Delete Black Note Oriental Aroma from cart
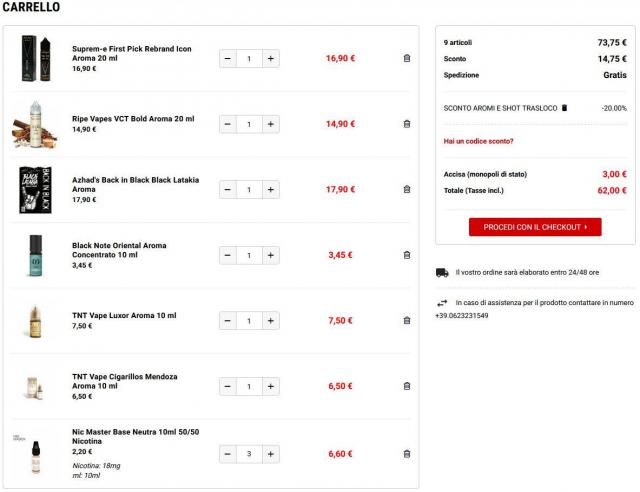Image resolution: width=640 pixels, height=492 pixels. point(407,255)
